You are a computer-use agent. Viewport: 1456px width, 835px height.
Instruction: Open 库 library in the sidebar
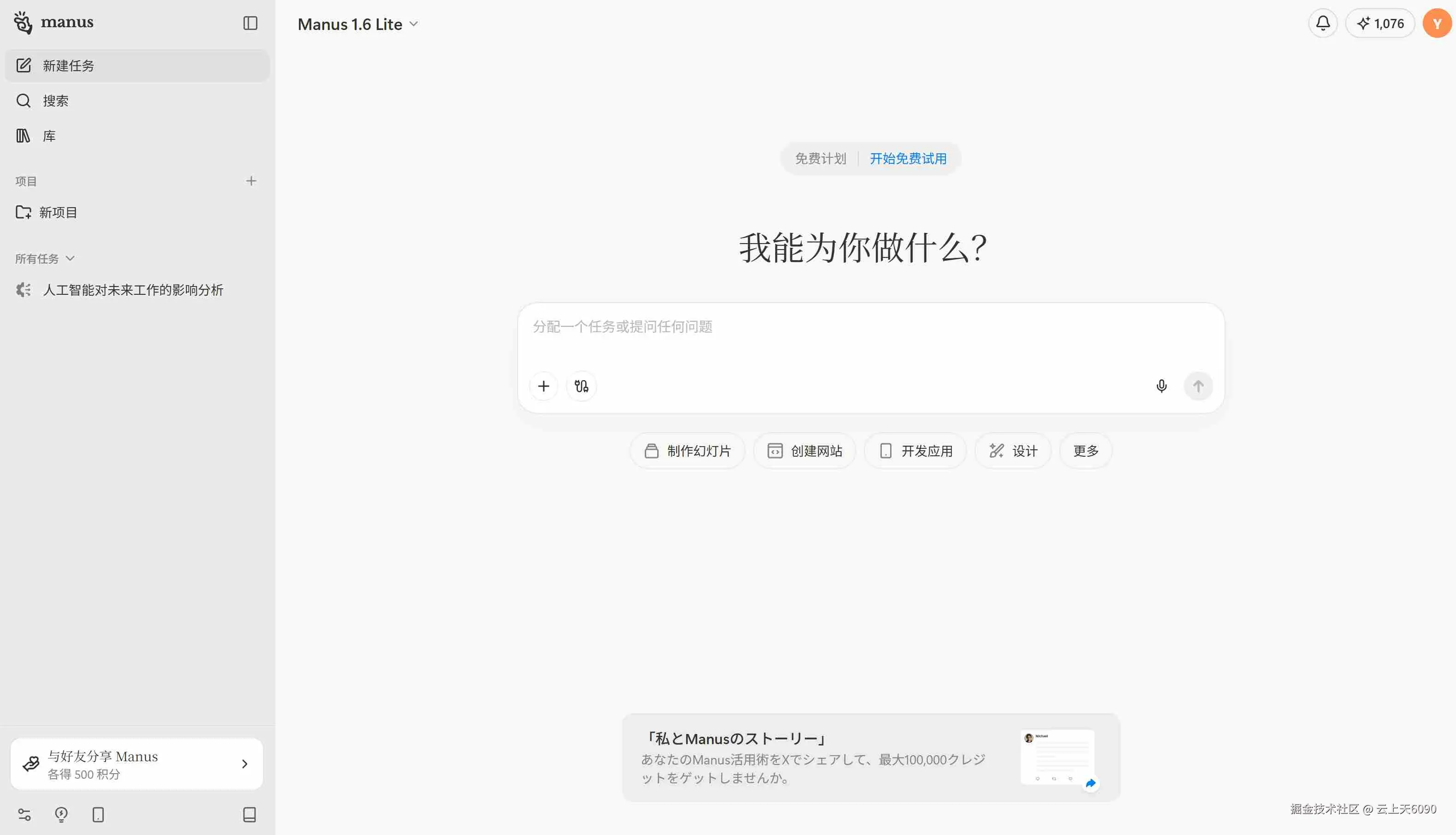point(49,136)
